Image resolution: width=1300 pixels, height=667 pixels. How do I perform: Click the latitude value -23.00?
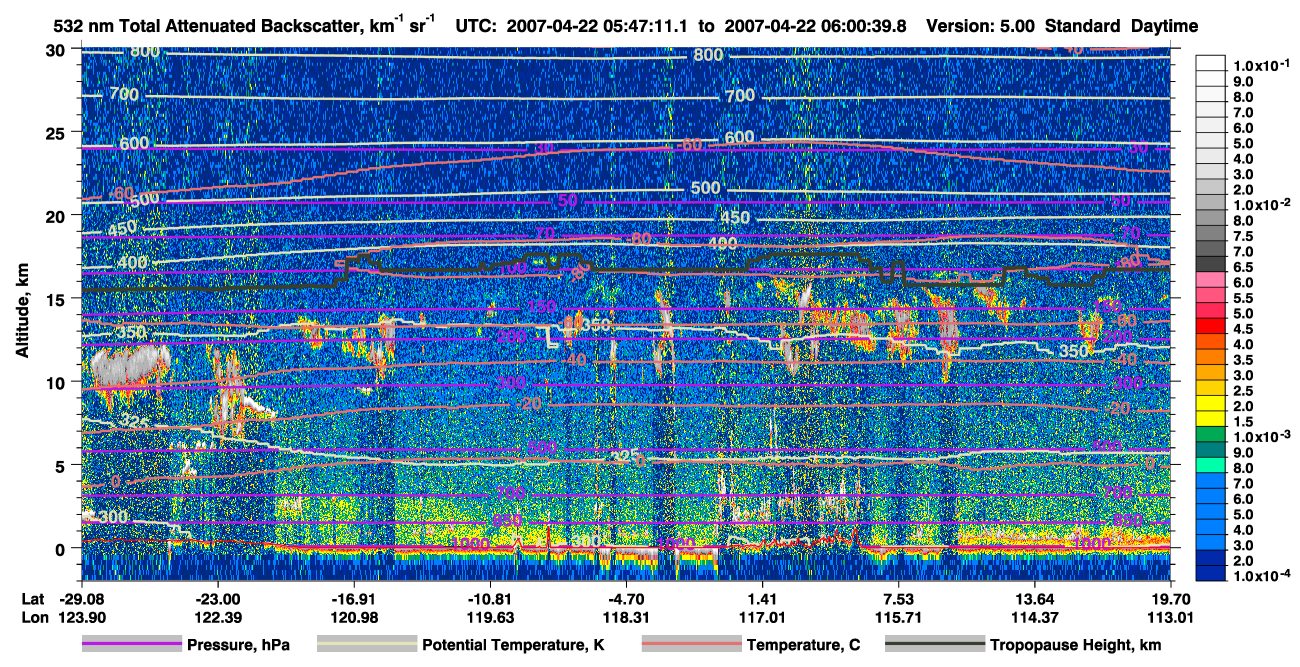pos(217,600)
